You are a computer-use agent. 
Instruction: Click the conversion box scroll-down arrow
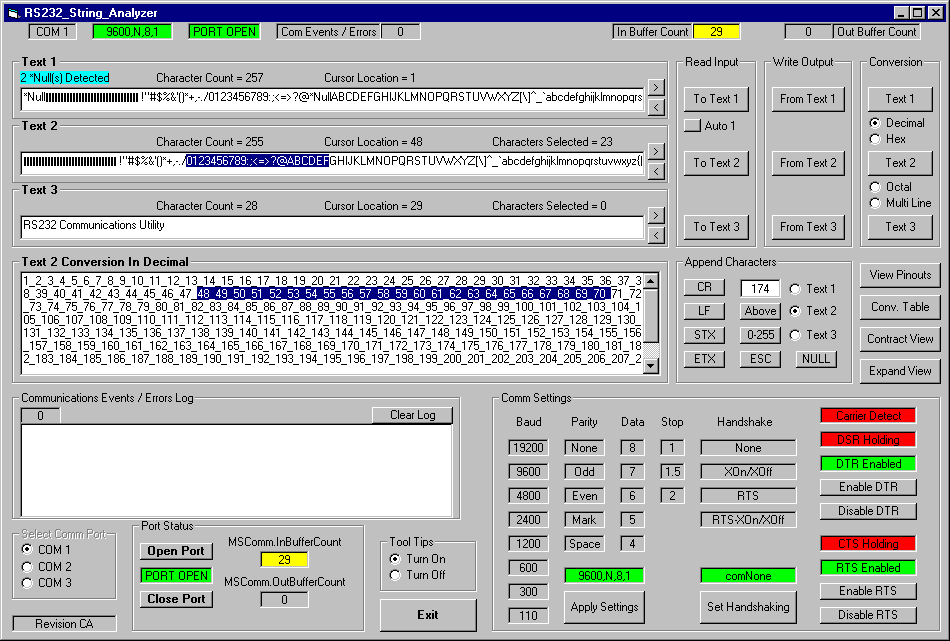click(x=651, y=366)
